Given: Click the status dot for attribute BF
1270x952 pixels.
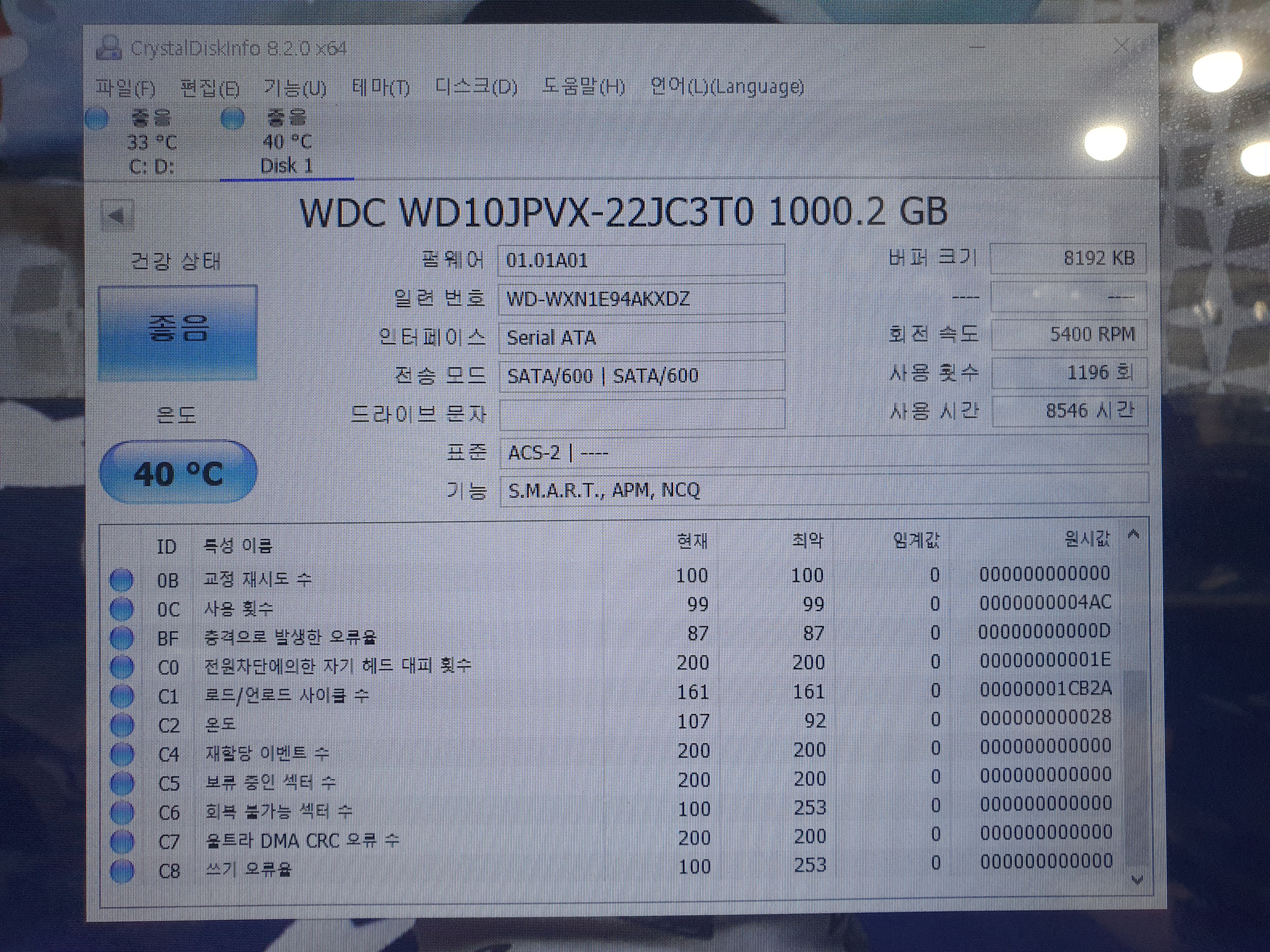Looking at the screenshot, I should pos(121,637).
